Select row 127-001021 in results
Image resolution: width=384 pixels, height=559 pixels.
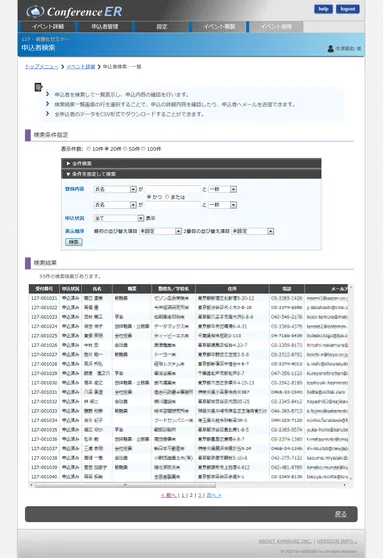point(188,298)
